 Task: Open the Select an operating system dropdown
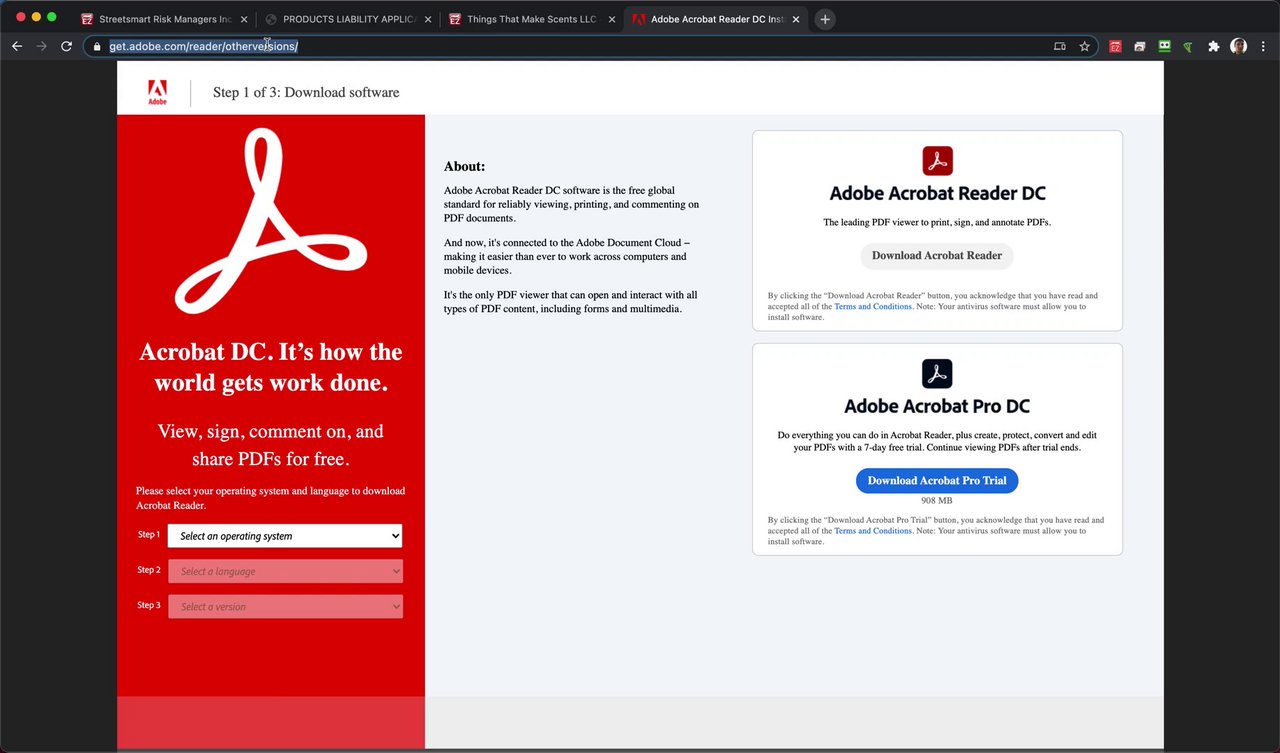coord(285,536)
